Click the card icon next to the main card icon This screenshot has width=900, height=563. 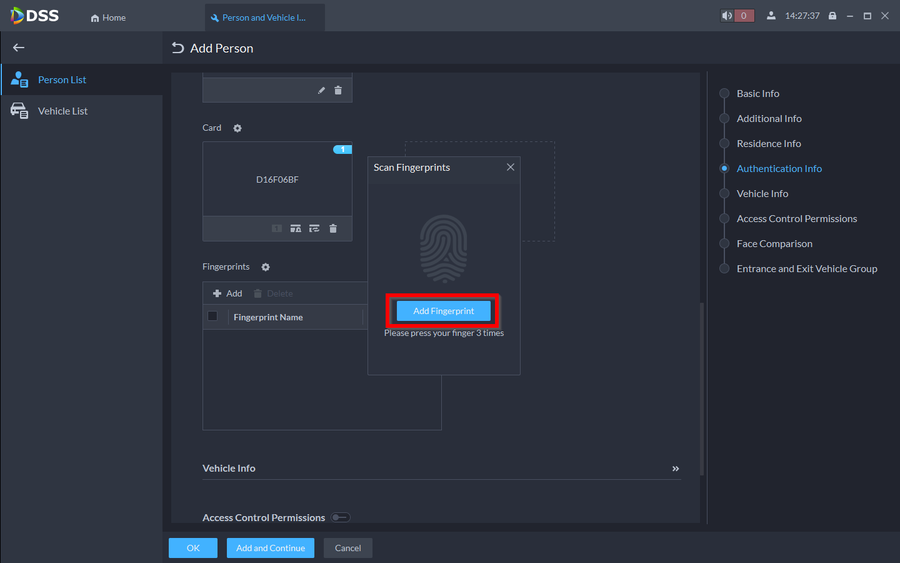click(296, 228)
